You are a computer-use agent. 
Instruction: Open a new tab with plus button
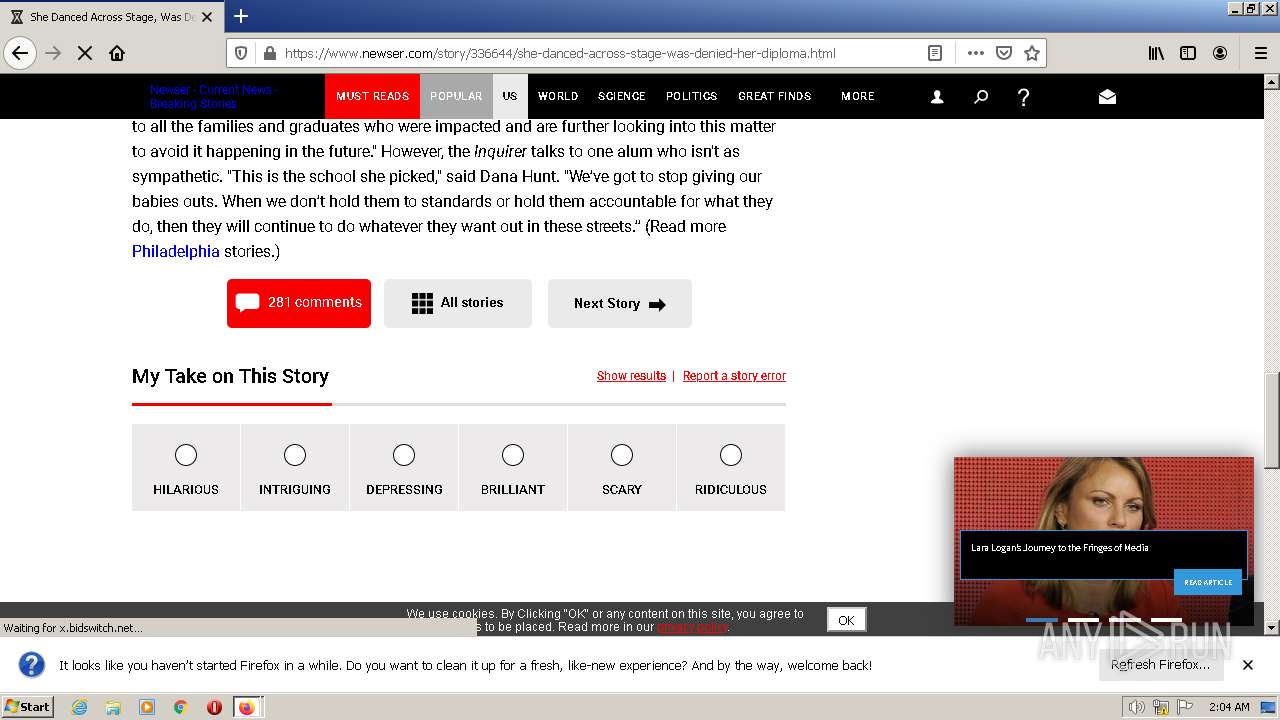pyautogui.click(x=241, y=16)
